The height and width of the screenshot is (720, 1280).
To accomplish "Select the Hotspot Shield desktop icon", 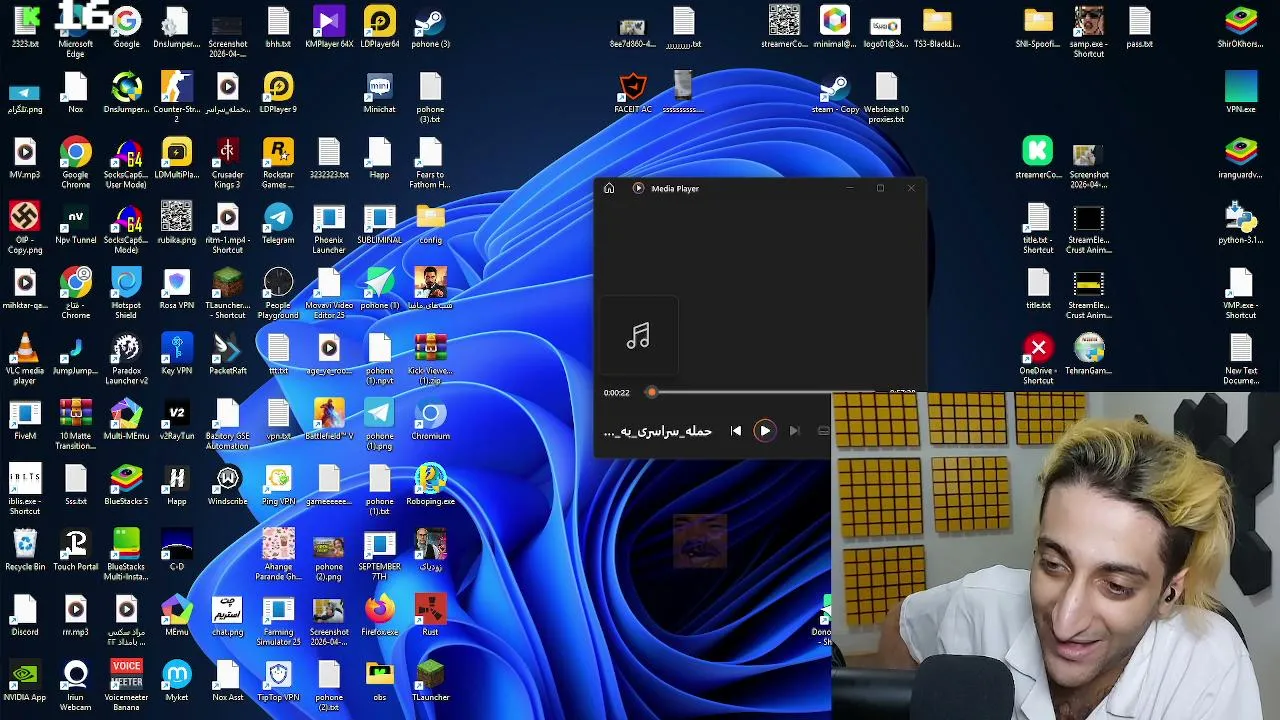I will (x=126, y=293).
